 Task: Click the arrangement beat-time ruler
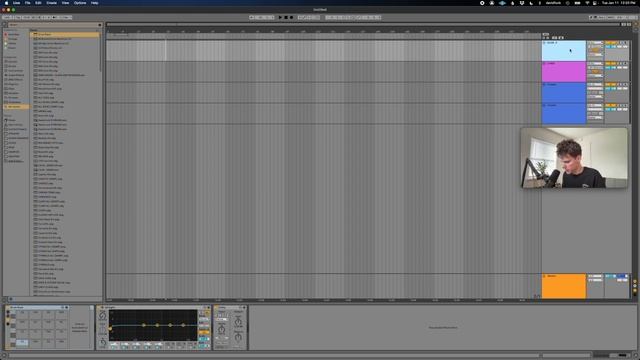pos(324,31)
